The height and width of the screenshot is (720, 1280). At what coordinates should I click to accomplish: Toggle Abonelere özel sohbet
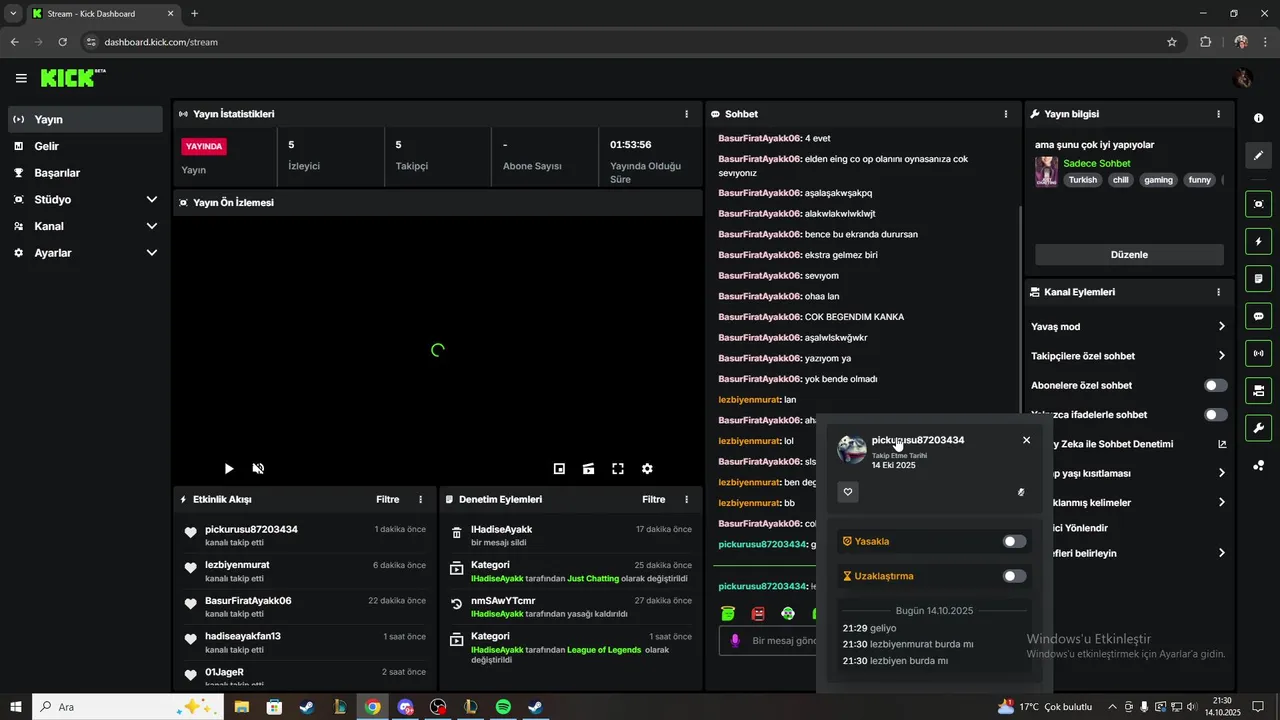[1215, 385]
